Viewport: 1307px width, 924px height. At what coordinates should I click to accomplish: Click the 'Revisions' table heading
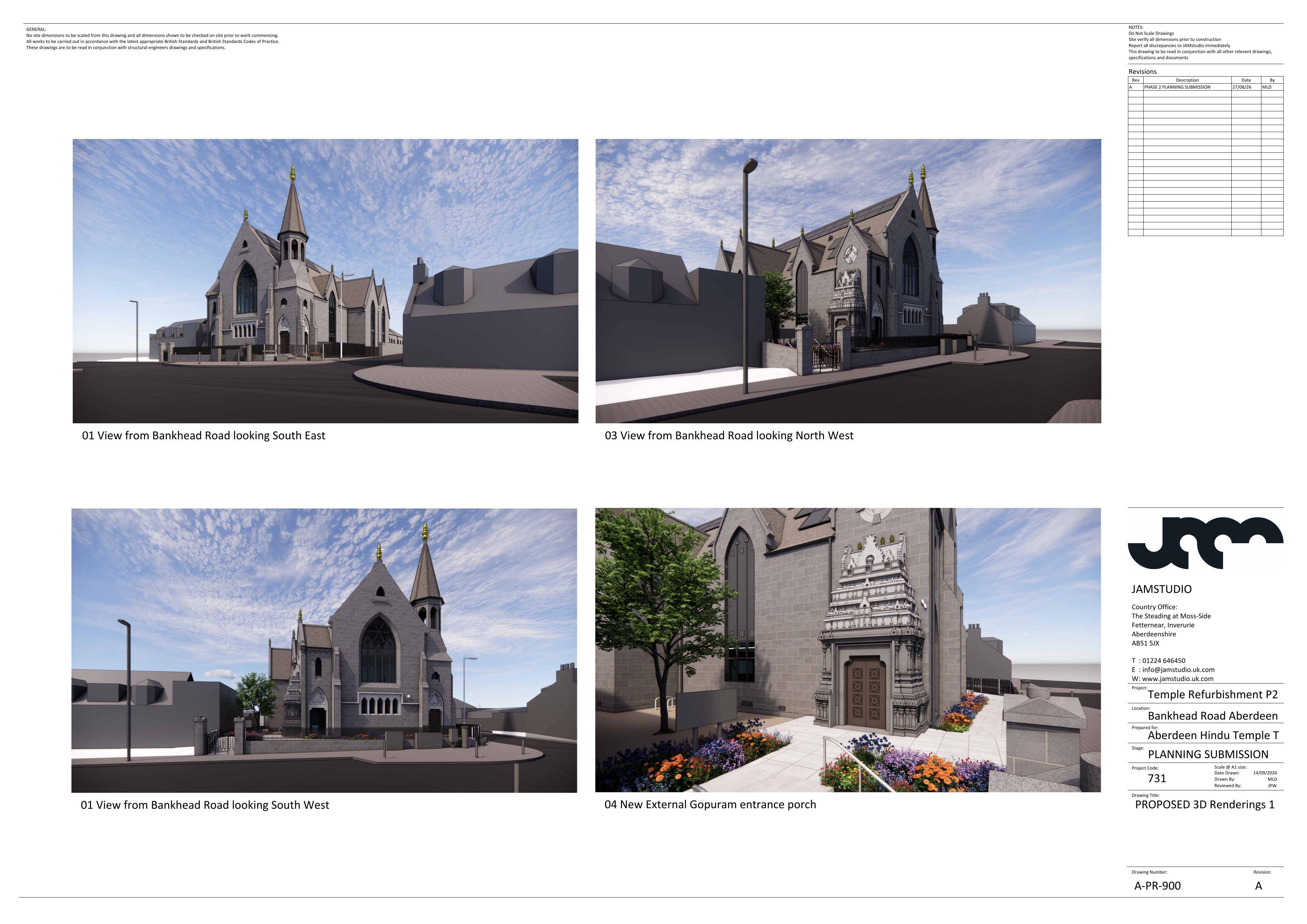coord(1142,72)
